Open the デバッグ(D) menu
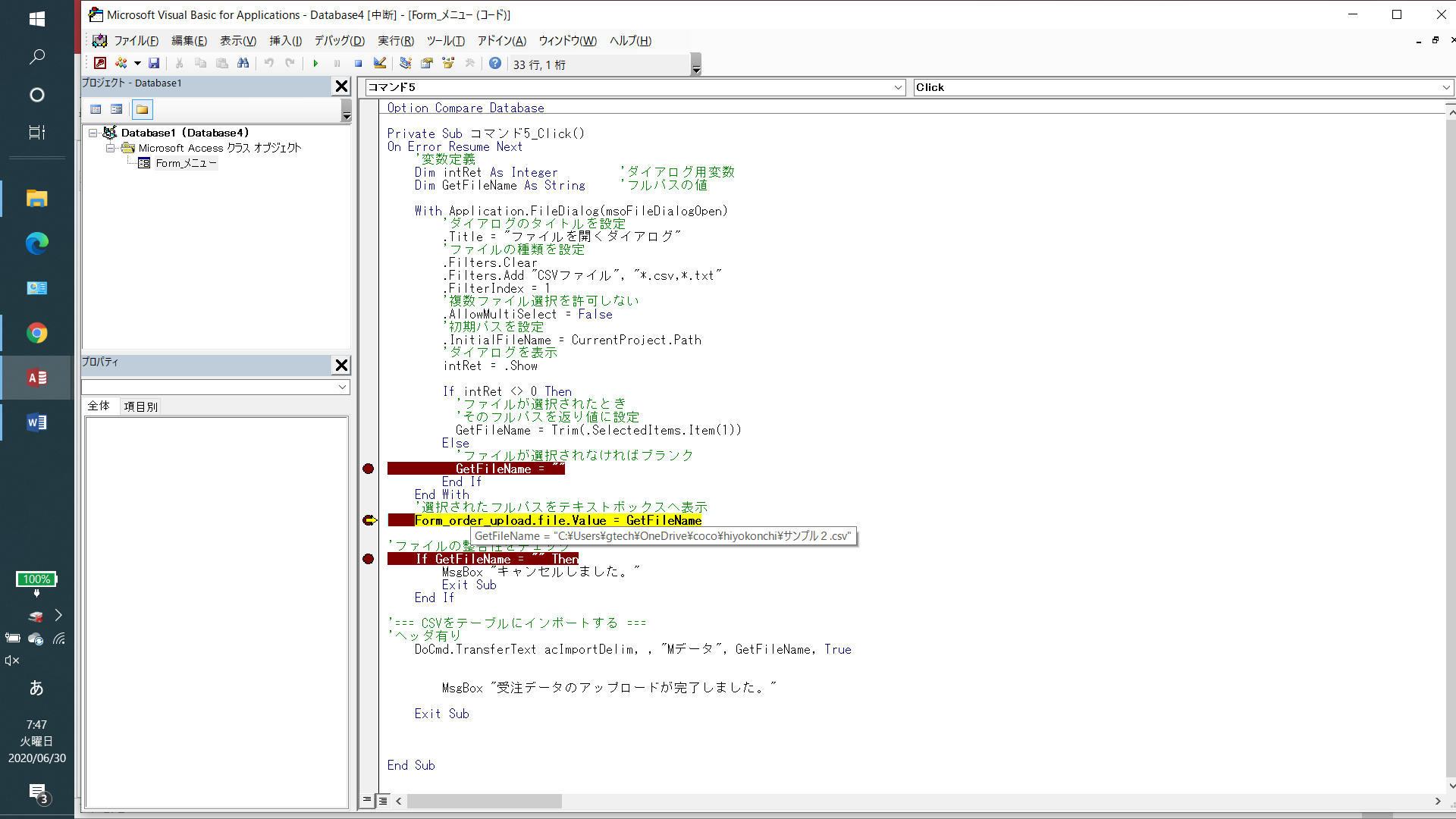Viewport: 1456px width, 819px height. point(339,41)
